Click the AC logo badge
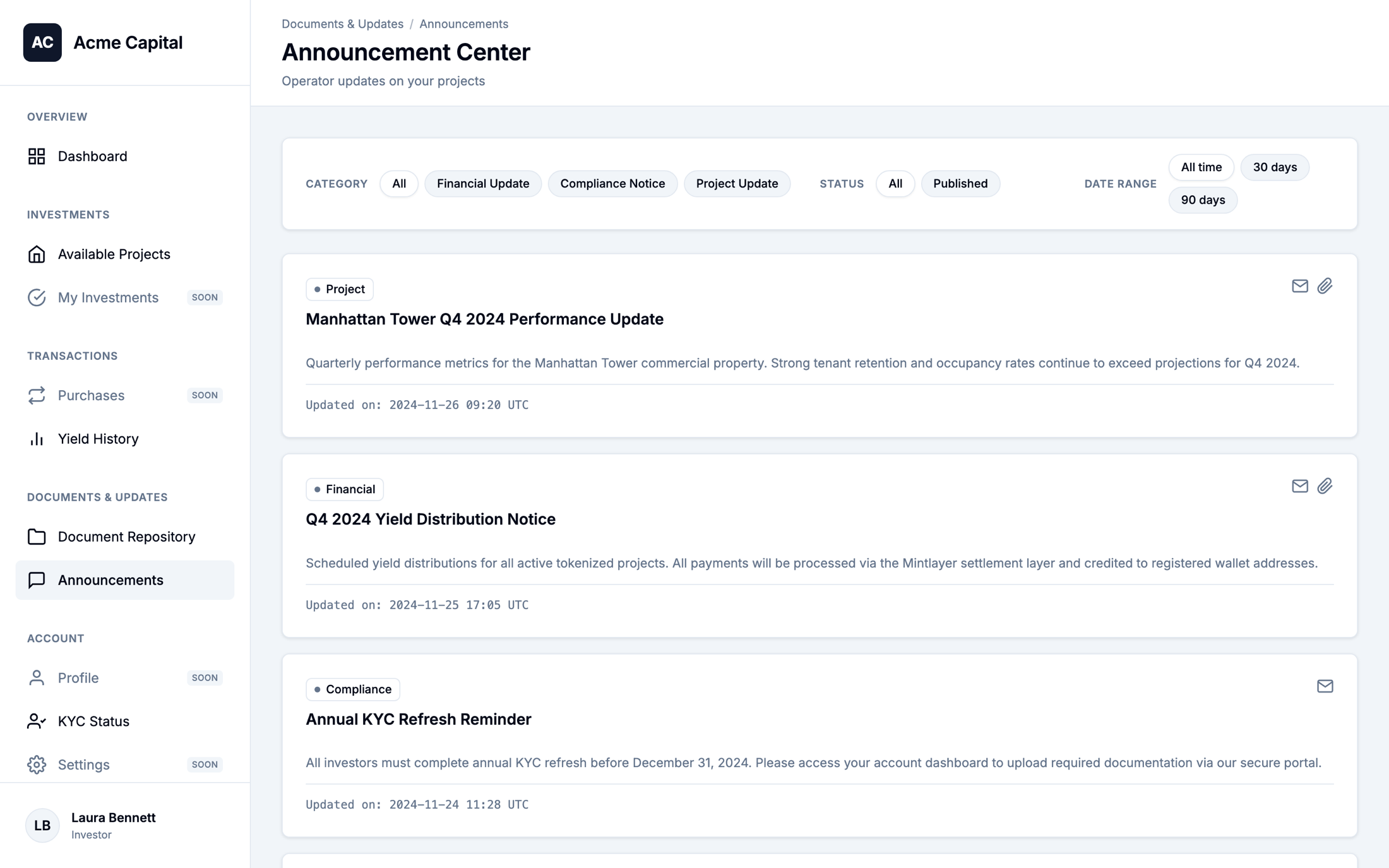 tap(42, 42)
